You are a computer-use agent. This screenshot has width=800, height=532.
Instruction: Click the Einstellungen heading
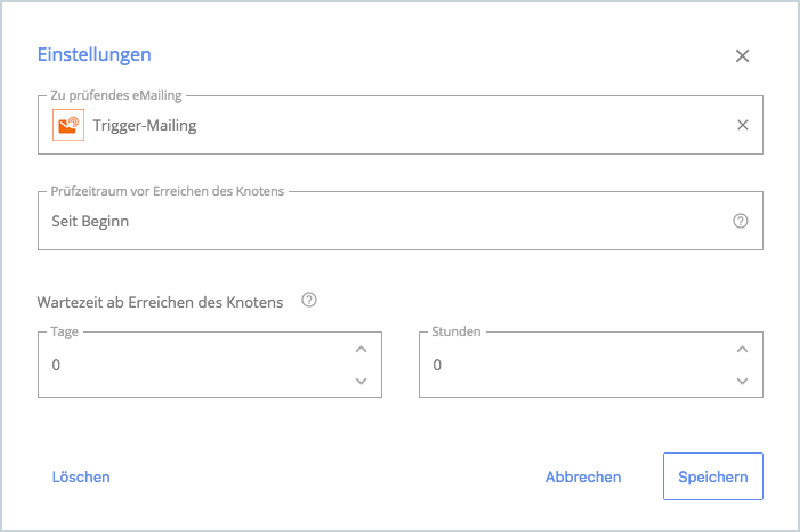point(94,55)
